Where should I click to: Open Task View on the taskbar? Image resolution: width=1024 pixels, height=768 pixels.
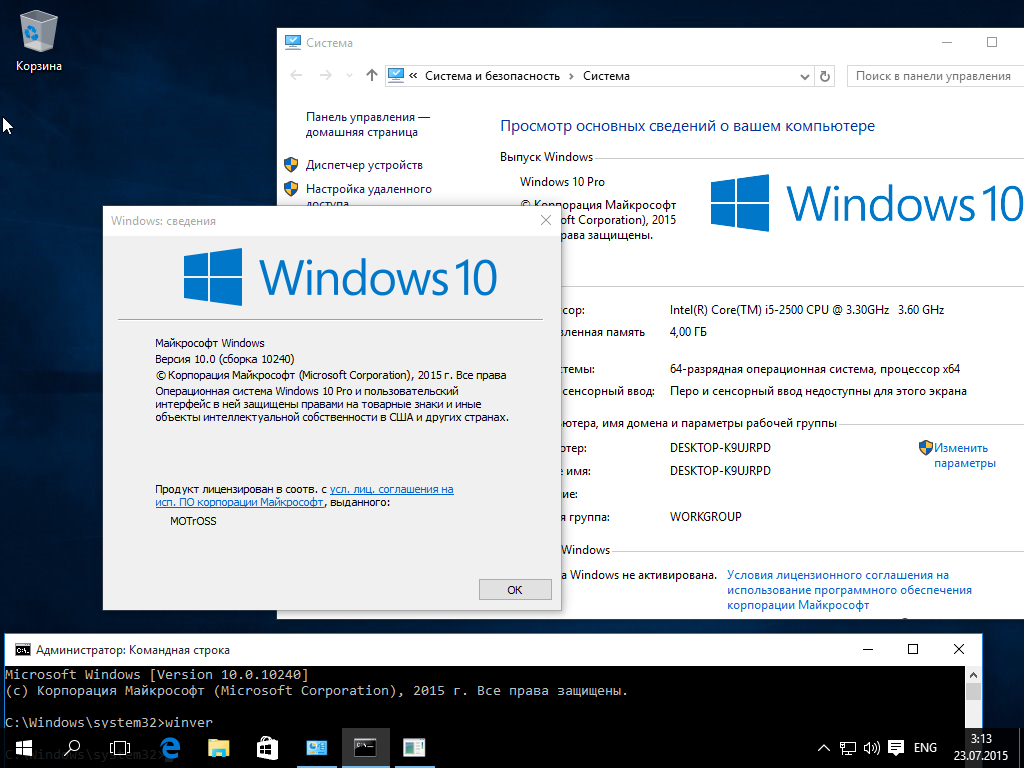[x=120, y=748]
